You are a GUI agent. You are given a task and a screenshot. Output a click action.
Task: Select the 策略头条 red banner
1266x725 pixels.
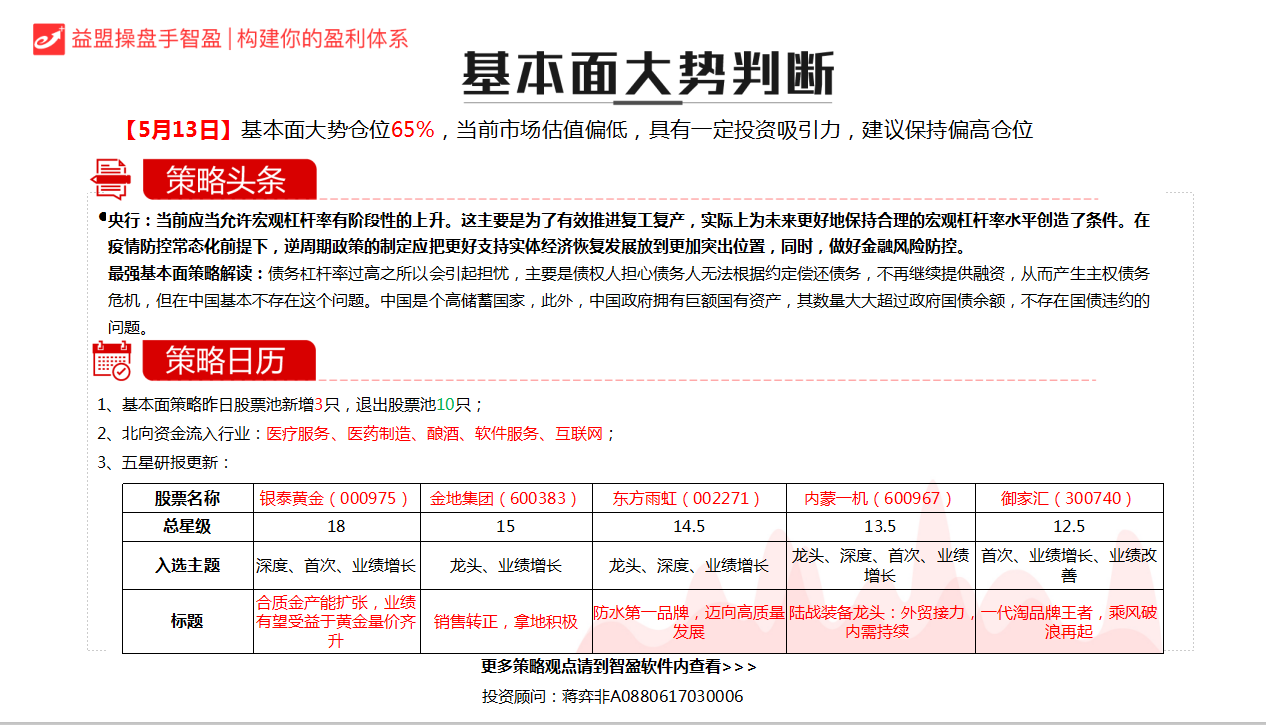tap(228, 180)
